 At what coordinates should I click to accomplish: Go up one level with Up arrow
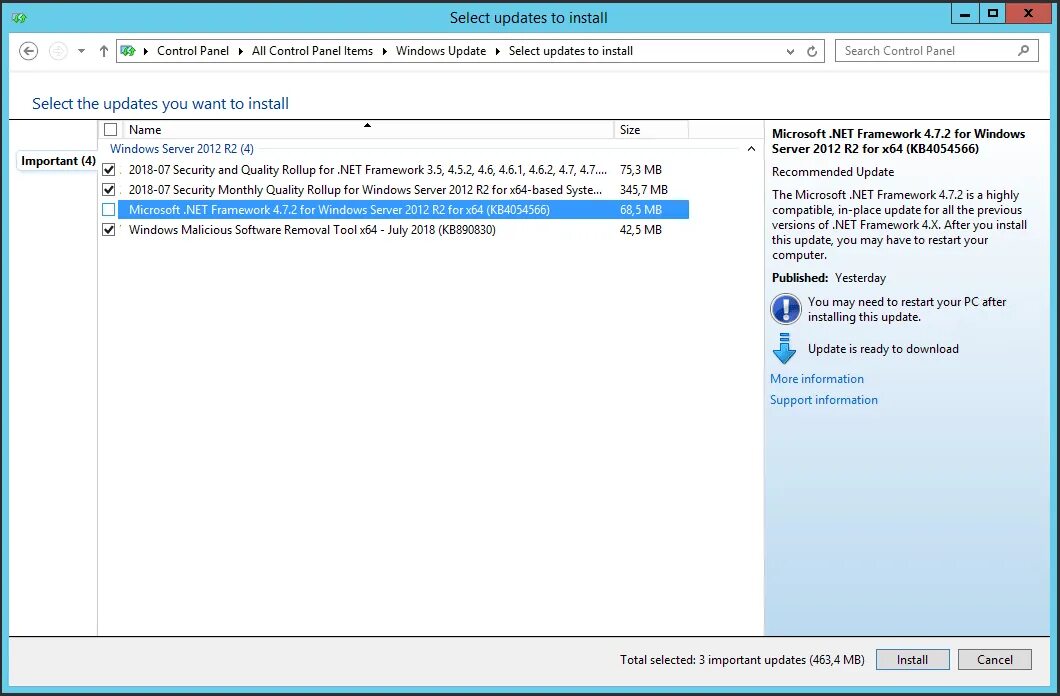tap(103, 51)
